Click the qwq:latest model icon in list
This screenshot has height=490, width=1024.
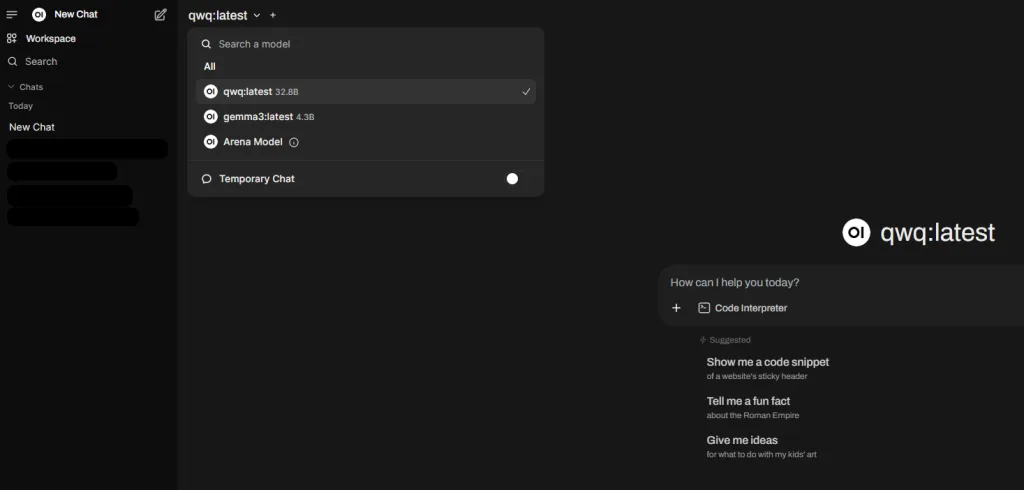[x=210, y=91]
